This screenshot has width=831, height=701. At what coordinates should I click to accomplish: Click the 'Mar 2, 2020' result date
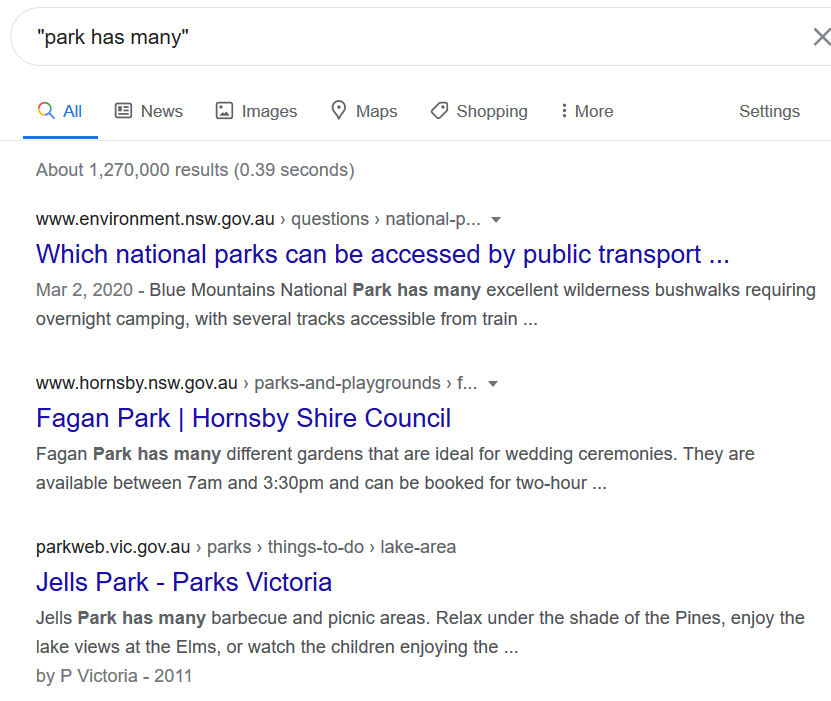click(x=84, y=290)
